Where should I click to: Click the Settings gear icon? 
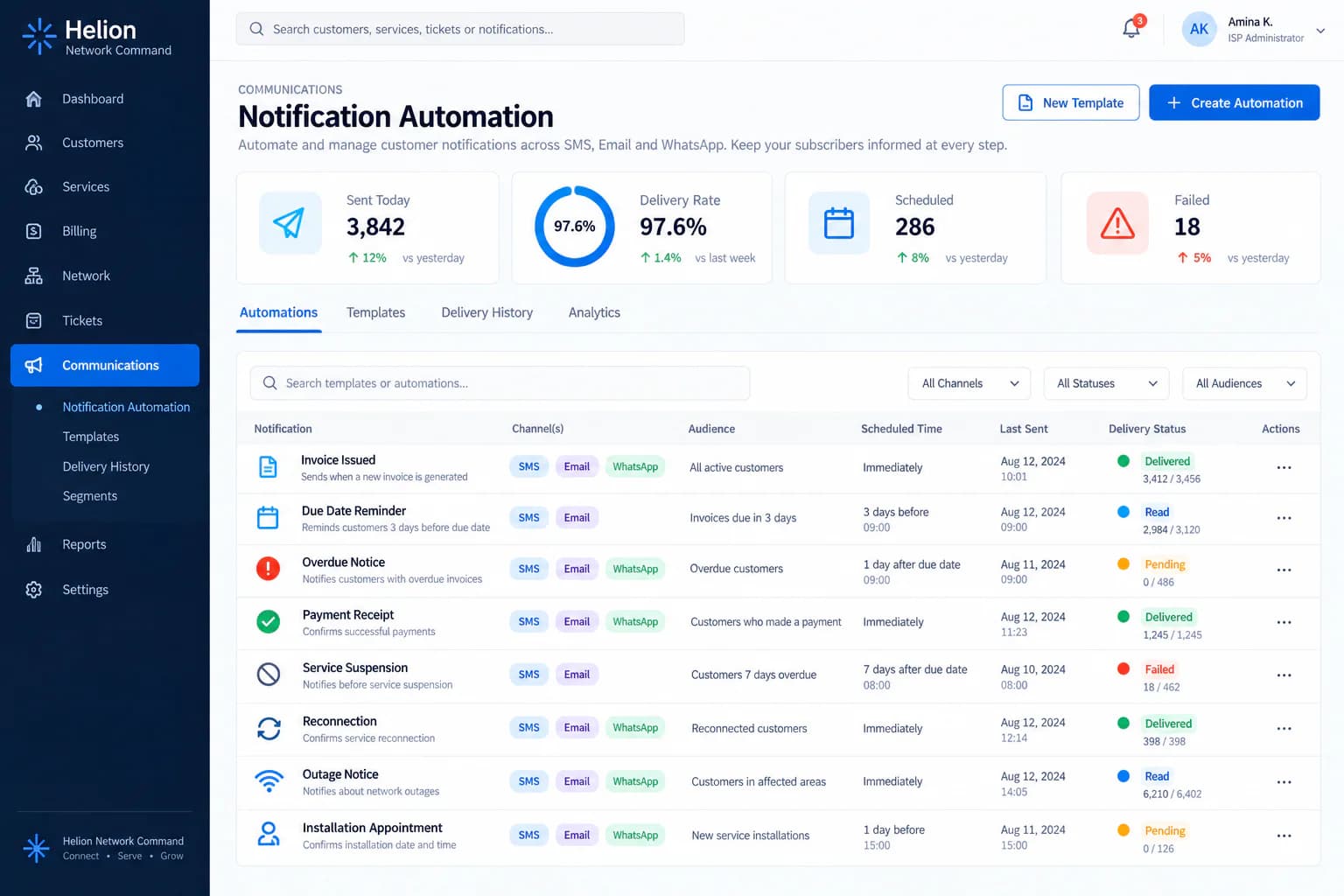[34, 590]
